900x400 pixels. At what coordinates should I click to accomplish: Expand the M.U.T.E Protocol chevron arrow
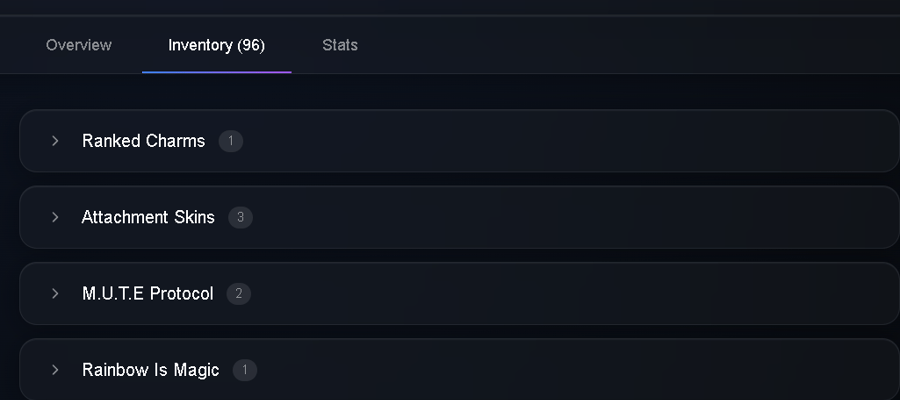(x=55, y=293)
